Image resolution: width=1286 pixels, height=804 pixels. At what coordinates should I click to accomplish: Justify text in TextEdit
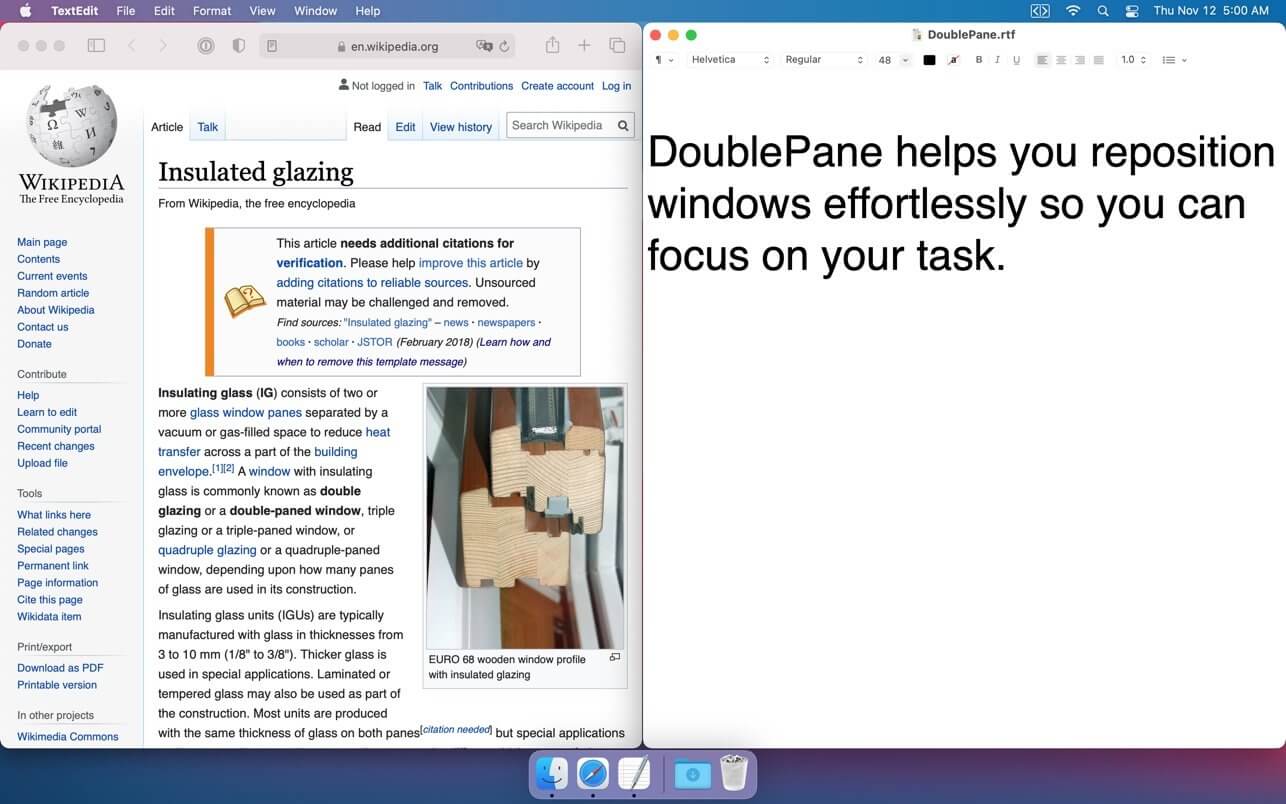click(1099, 60)
